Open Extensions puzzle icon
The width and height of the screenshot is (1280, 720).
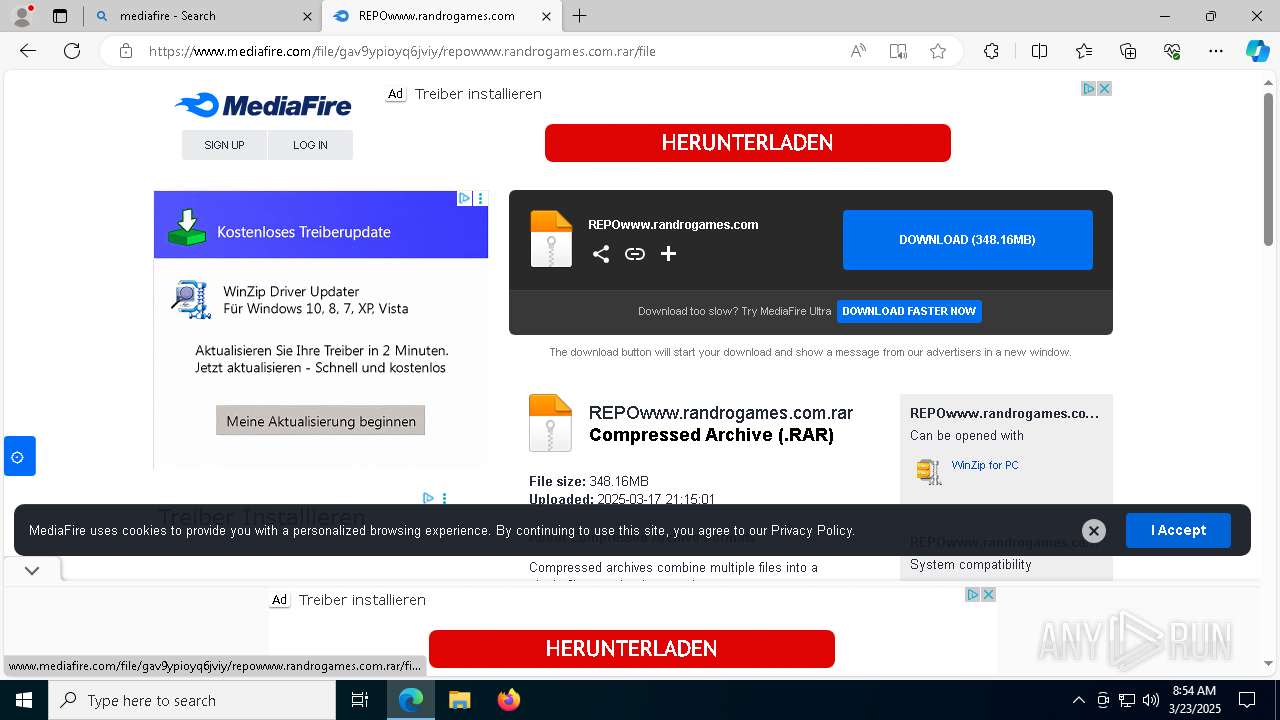tap(991, 51)
